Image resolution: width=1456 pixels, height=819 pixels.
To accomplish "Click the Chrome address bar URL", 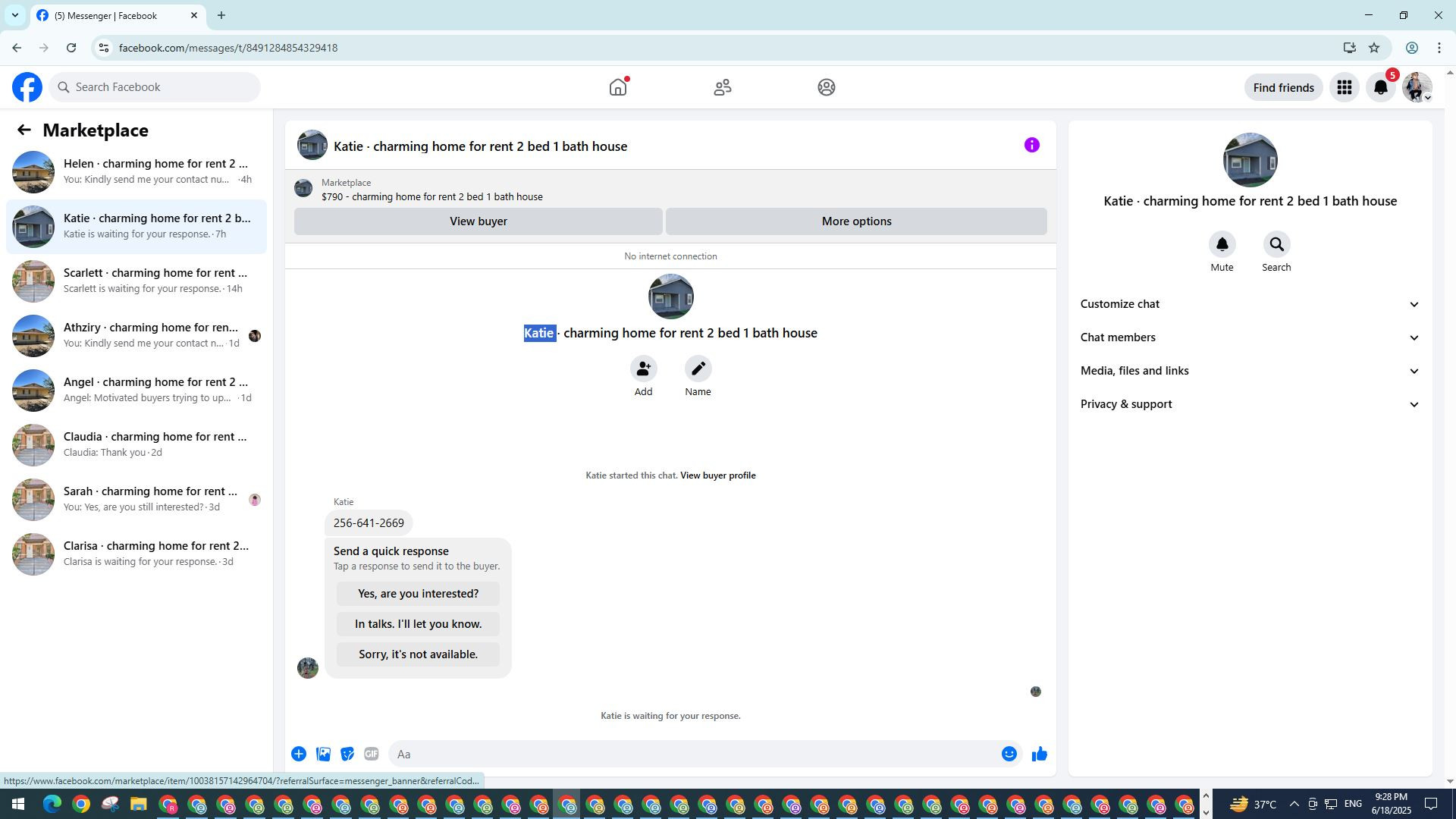I will (228, 48).
